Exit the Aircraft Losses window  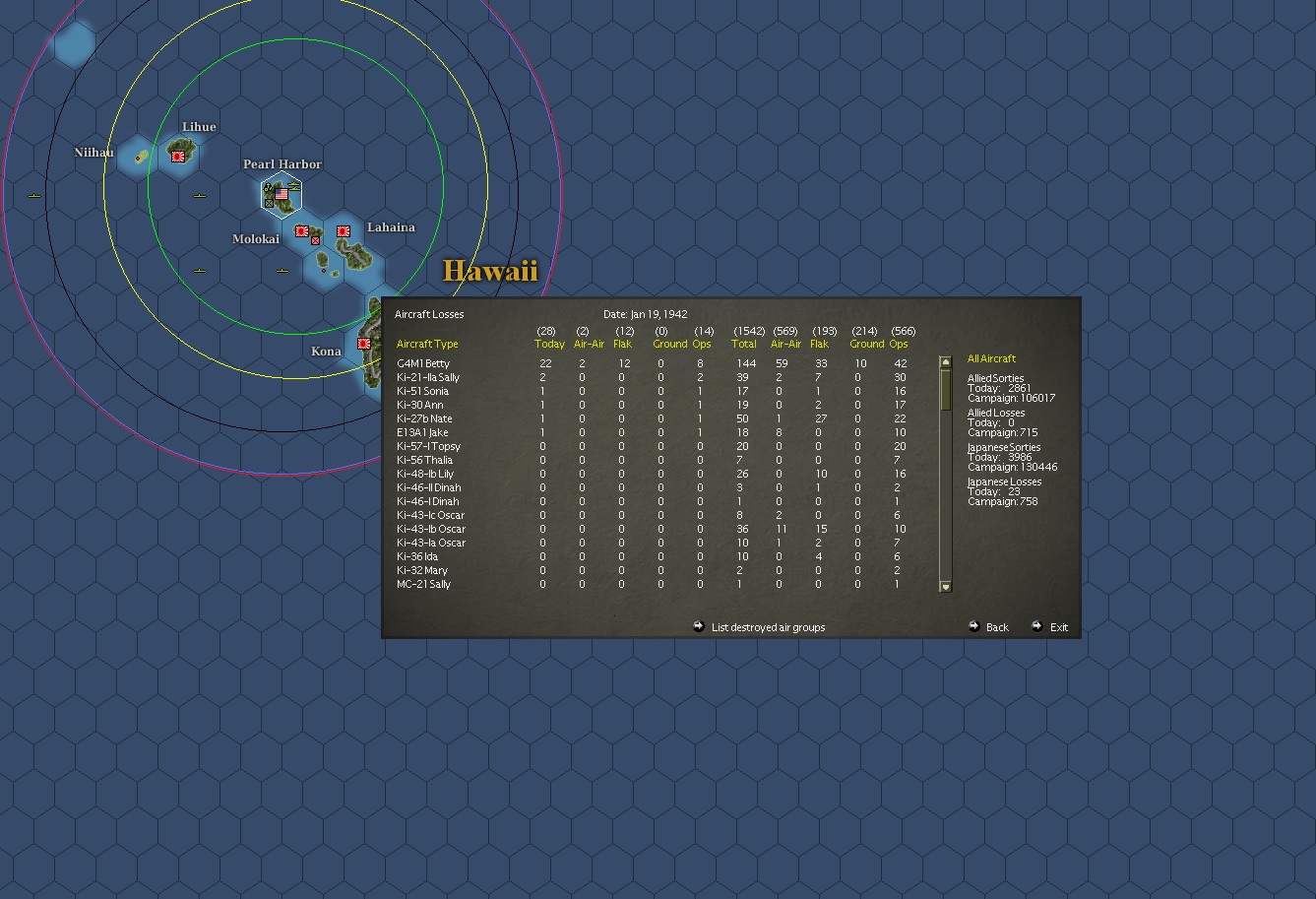(1059, 627)
